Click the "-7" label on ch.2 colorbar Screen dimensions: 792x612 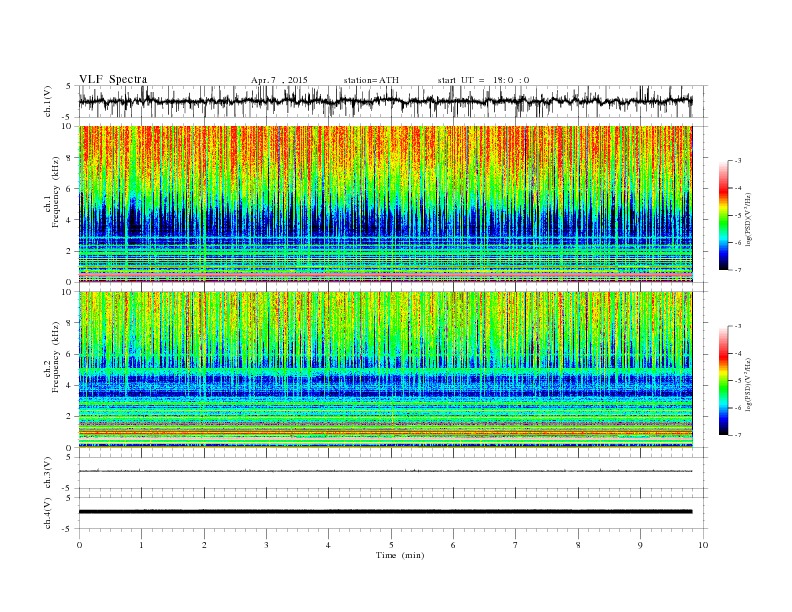738,435
